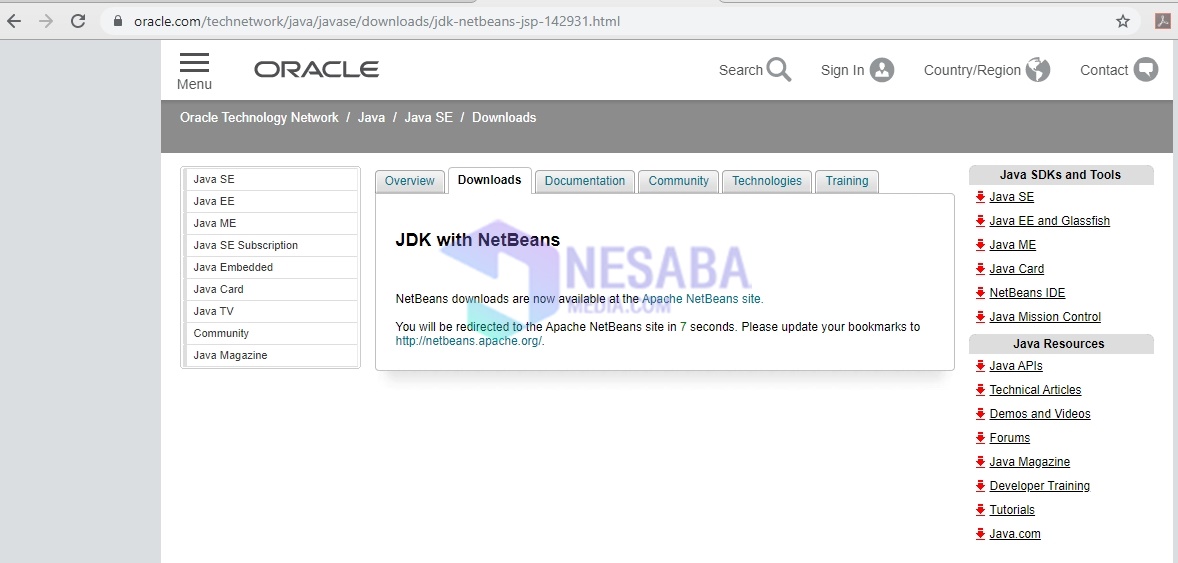The height and width of the screenshot is (563, 1178).
Task: Switch to the Training tab
Action: (x=847, y=181)
